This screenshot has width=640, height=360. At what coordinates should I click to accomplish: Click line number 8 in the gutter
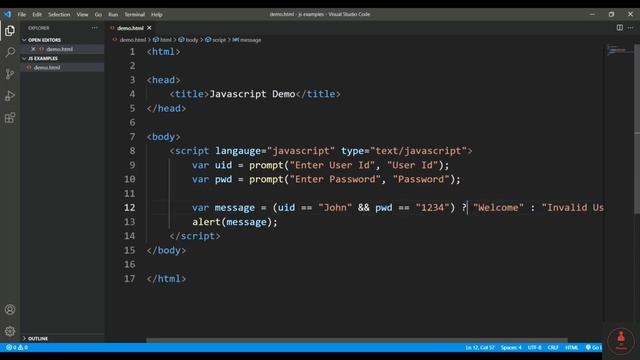pyautogui.click(x=132, y=151)
